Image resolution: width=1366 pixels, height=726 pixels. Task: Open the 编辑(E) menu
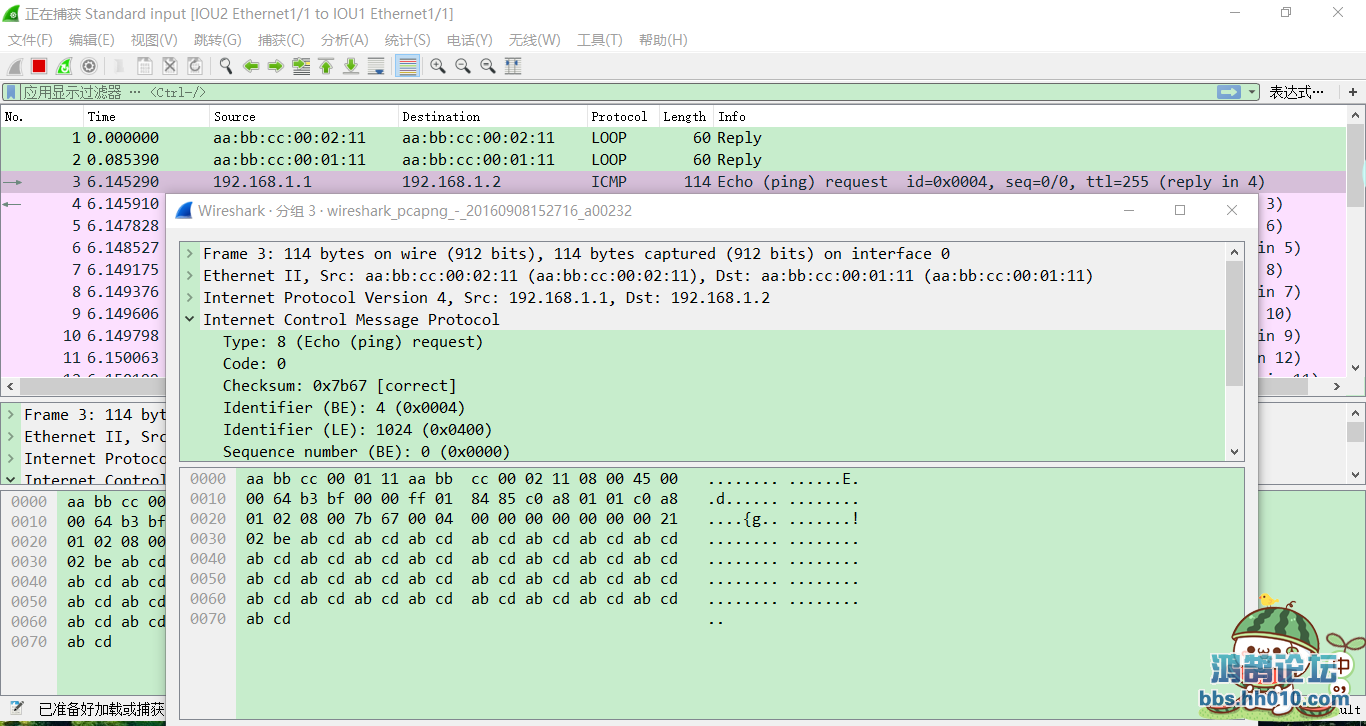91,40
